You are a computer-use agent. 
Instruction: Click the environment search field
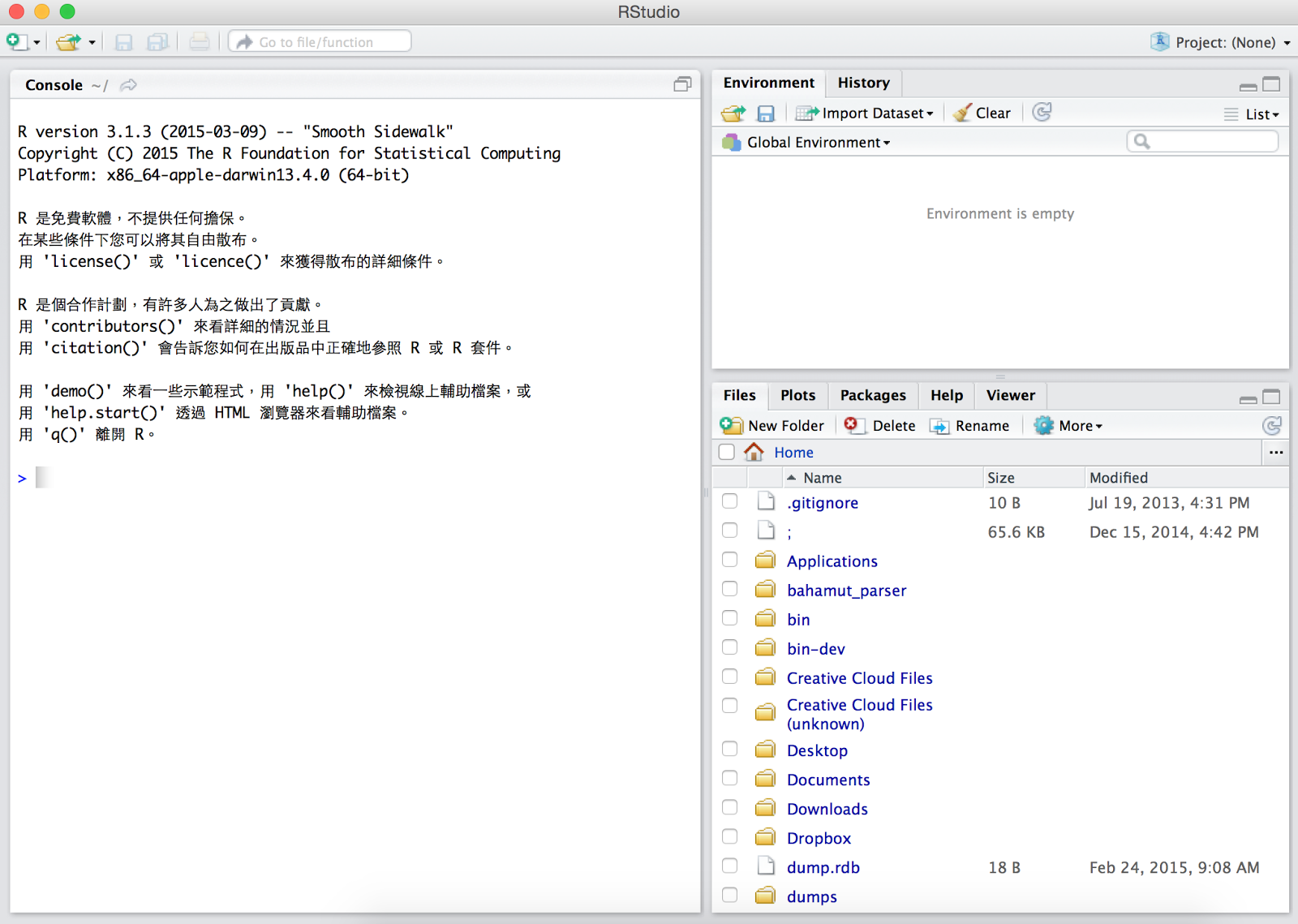point(1202,142)
